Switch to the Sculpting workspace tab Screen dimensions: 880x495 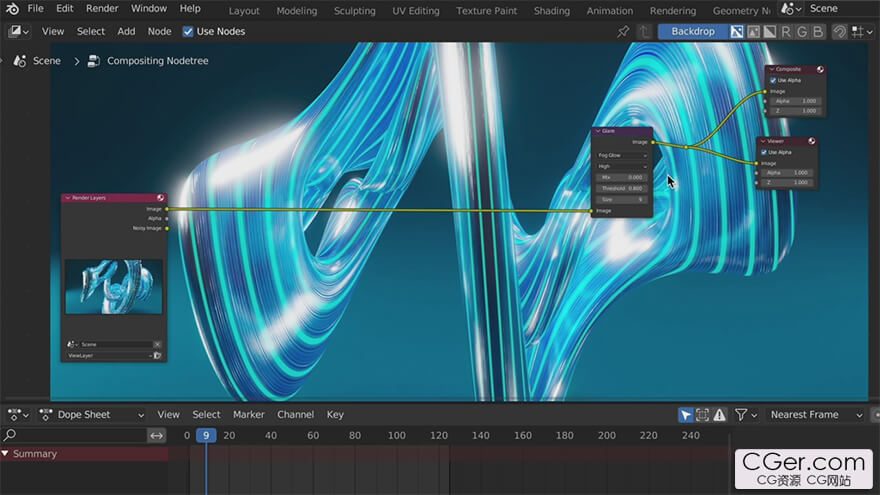[x=355, y=11]
